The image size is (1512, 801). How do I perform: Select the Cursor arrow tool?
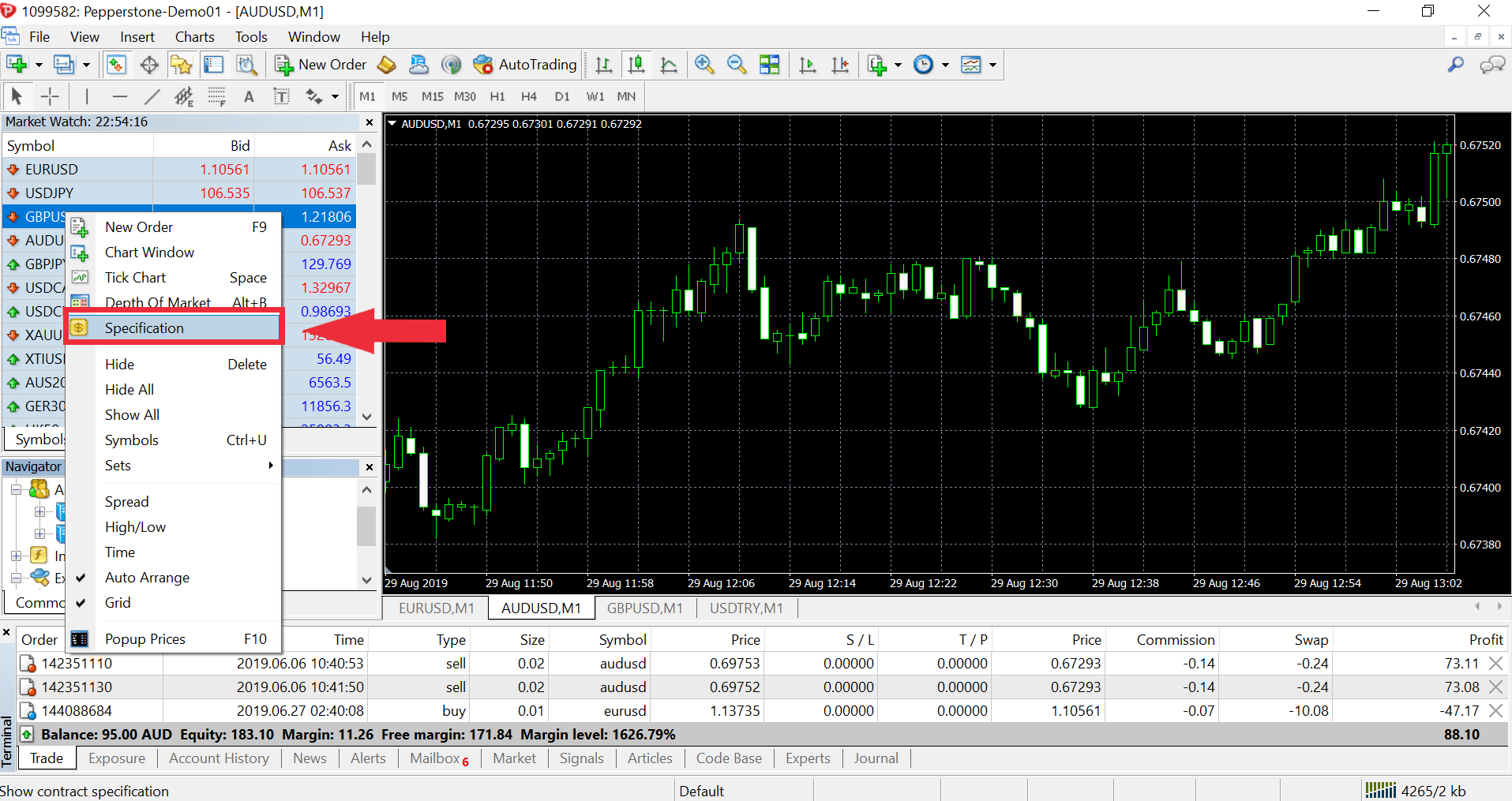[17, 96]
